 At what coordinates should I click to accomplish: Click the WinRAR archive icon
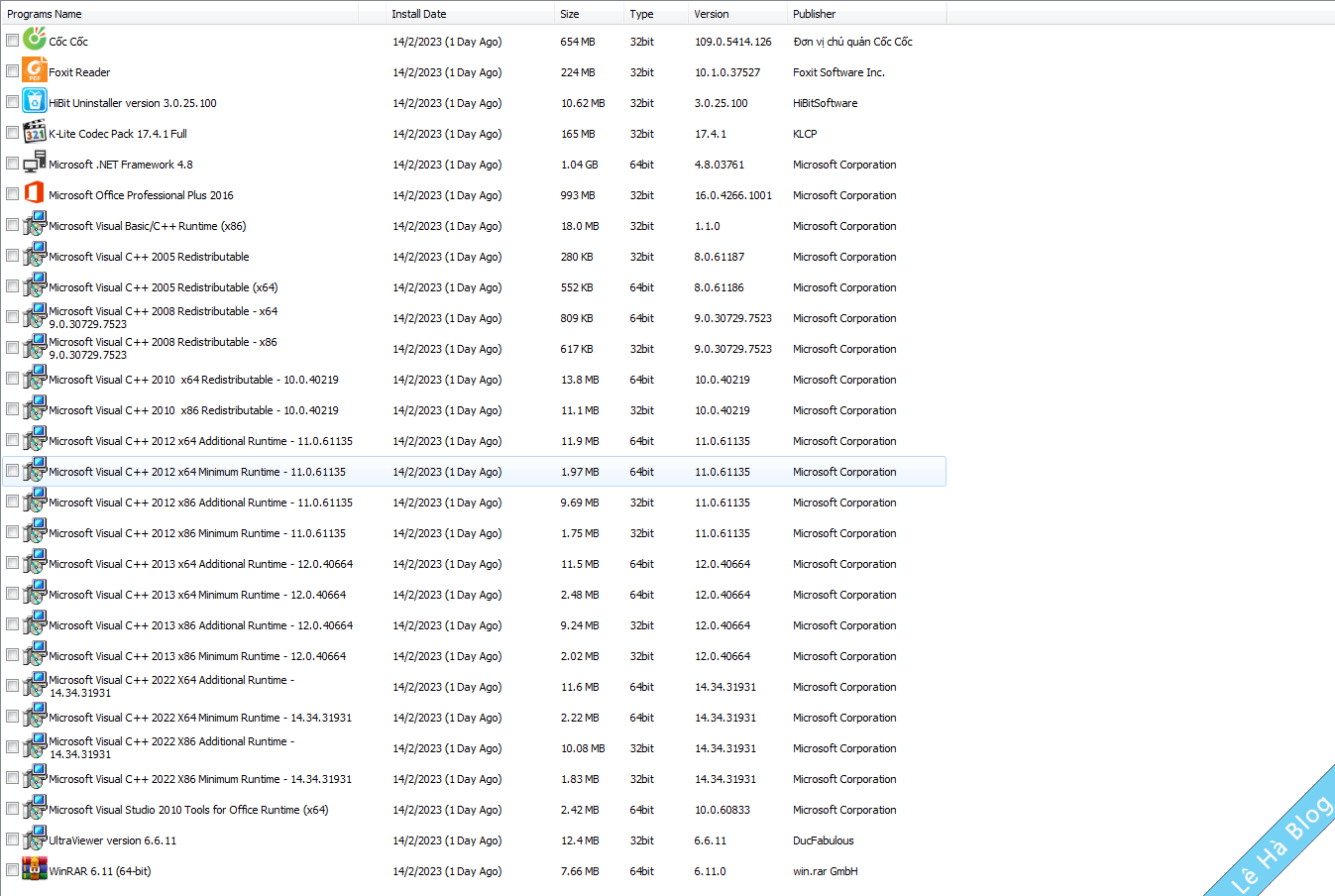35,870
